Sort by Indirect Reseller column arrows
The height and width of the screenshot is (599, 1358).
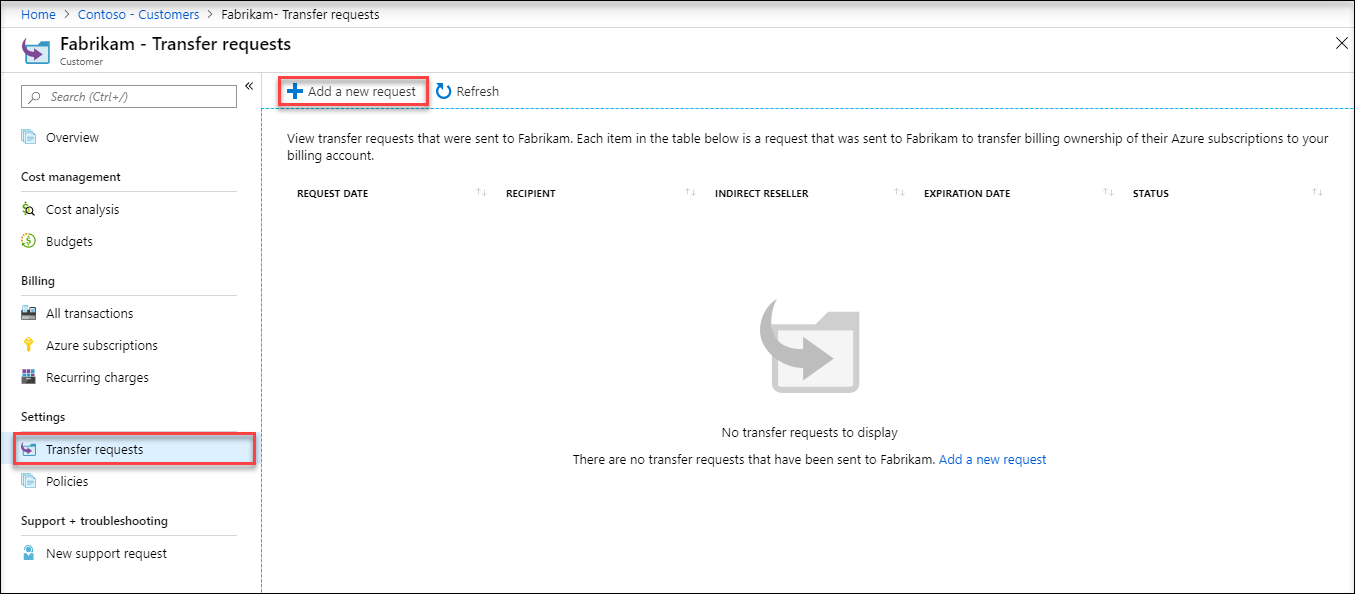(900, 192)
